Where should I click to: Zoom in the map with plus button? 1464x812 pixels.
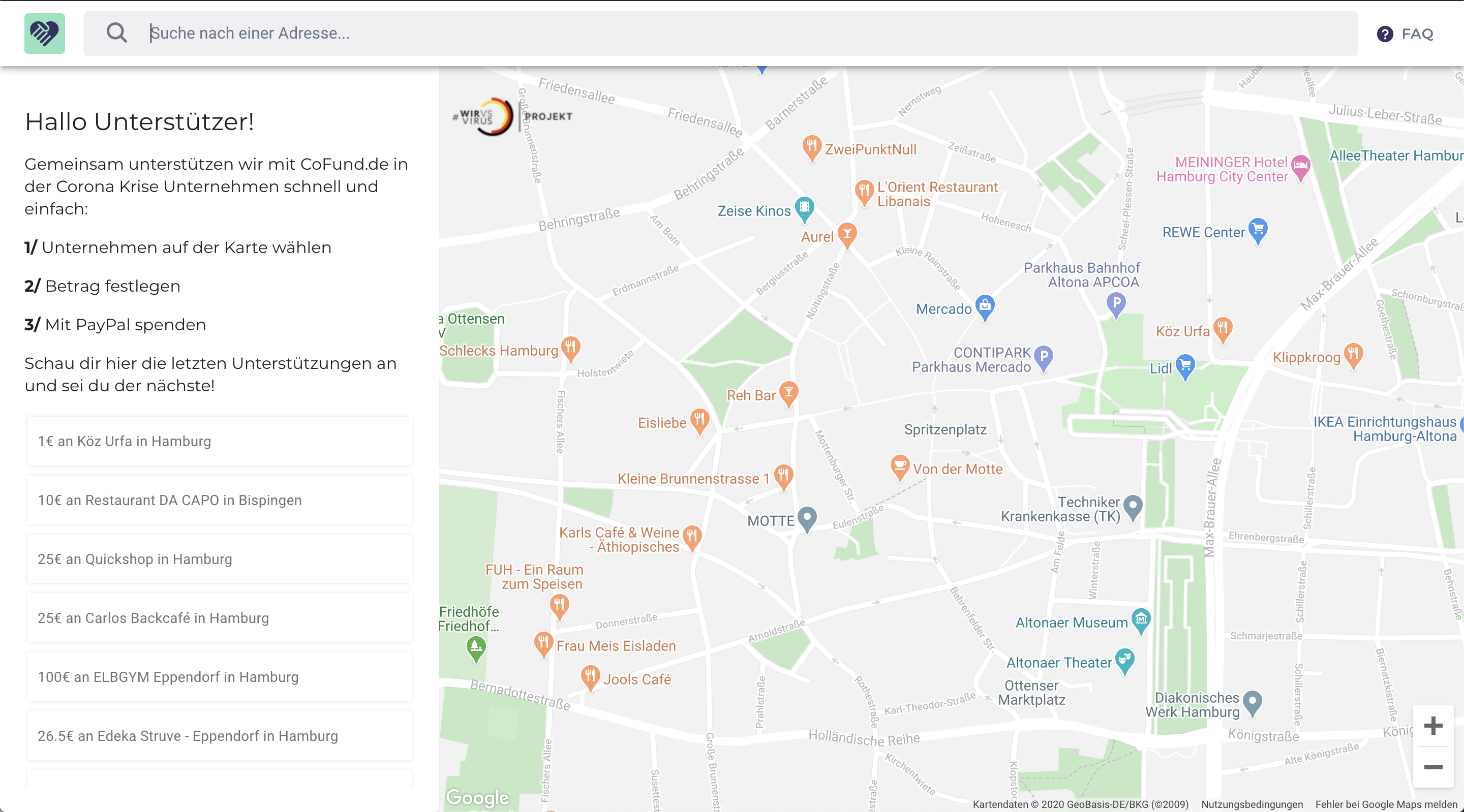click(x=1433, y=726)
